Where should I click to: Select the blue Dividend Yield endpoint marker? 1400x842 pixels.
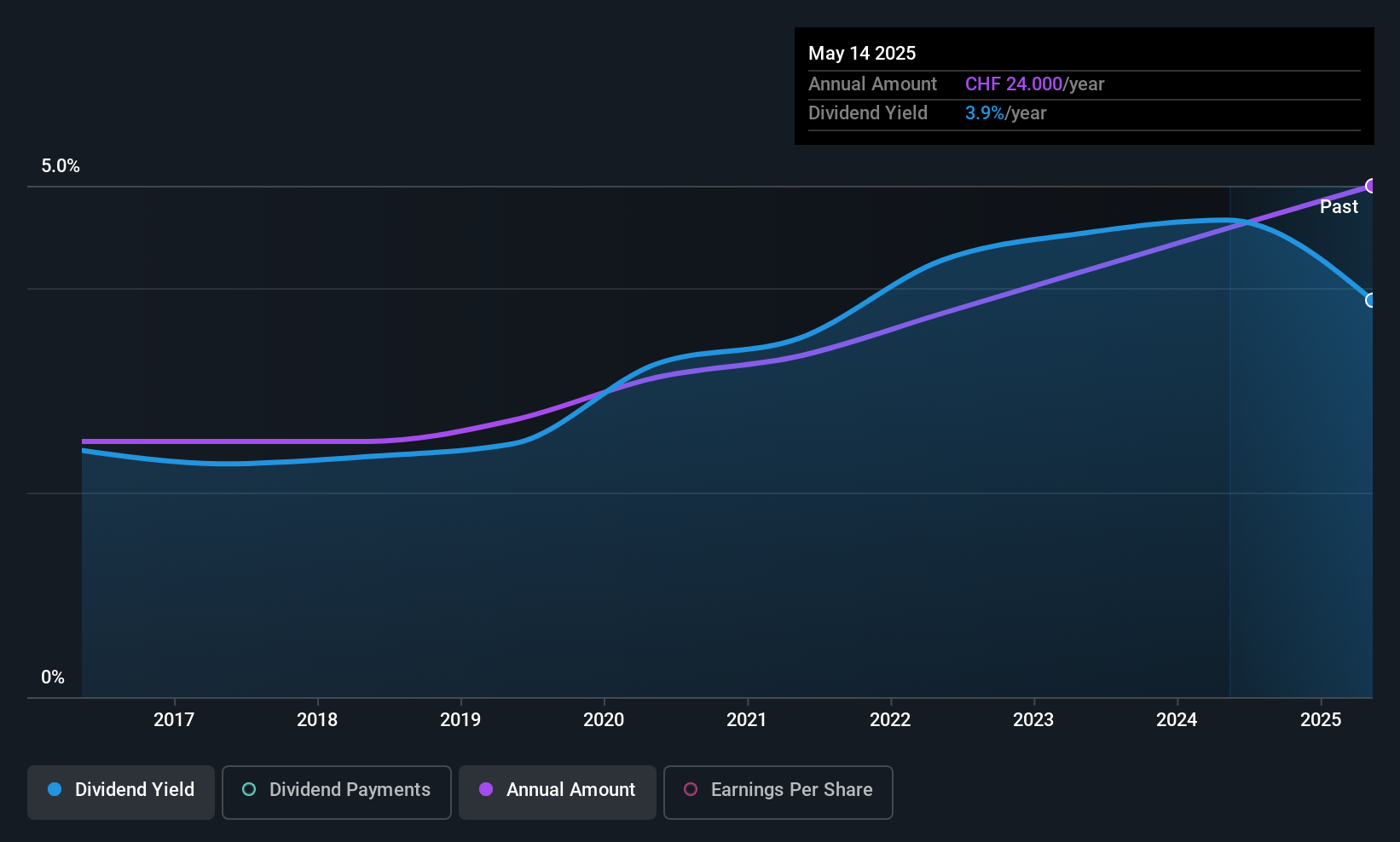(x=1371, y=300)
